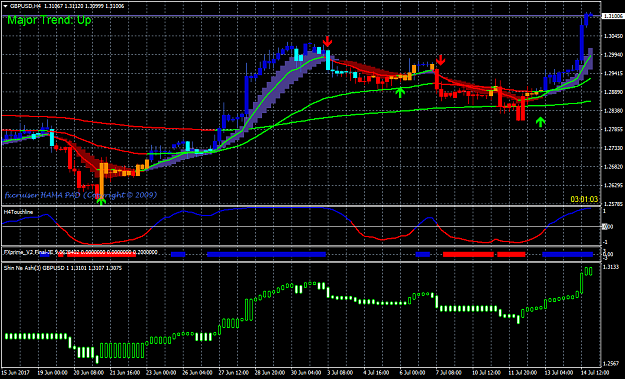The width and height of the screenshot is (625, 379).
Task: Click the 30 Jun 04:00 time label
Action: (x=306, y=373)
